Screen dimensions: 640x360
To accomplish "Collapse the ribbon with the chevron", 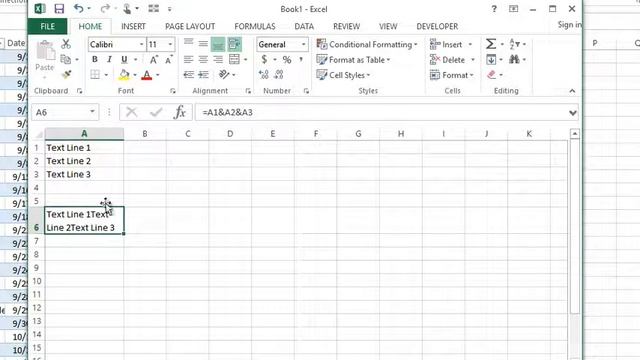I will [572, 91].
